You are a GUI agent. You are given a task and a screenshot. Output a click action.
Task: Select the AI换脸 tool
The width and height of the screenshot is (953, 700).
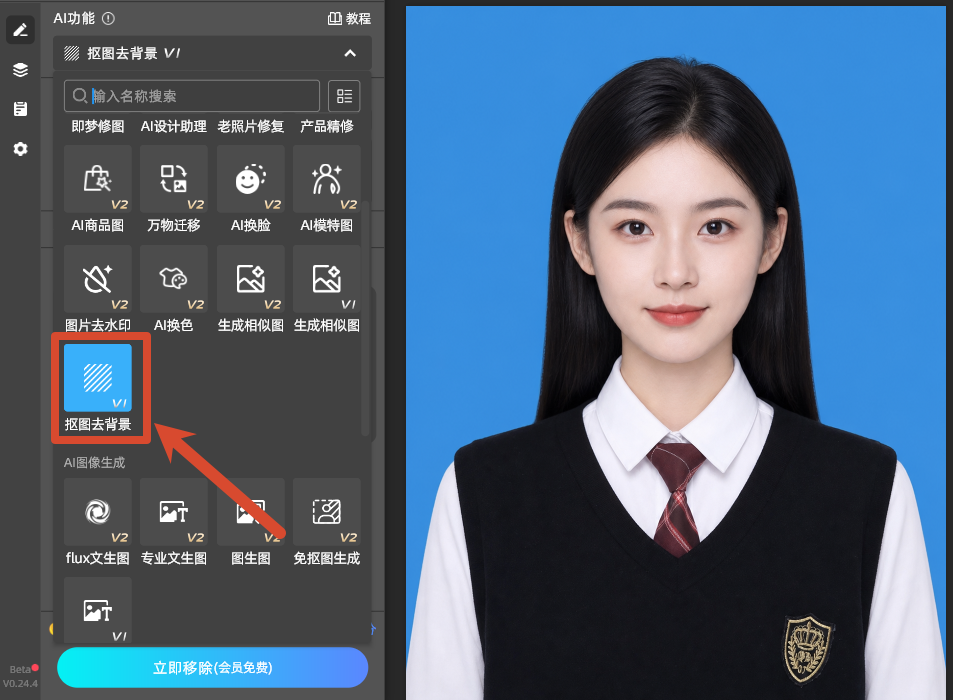pos(250,190)
